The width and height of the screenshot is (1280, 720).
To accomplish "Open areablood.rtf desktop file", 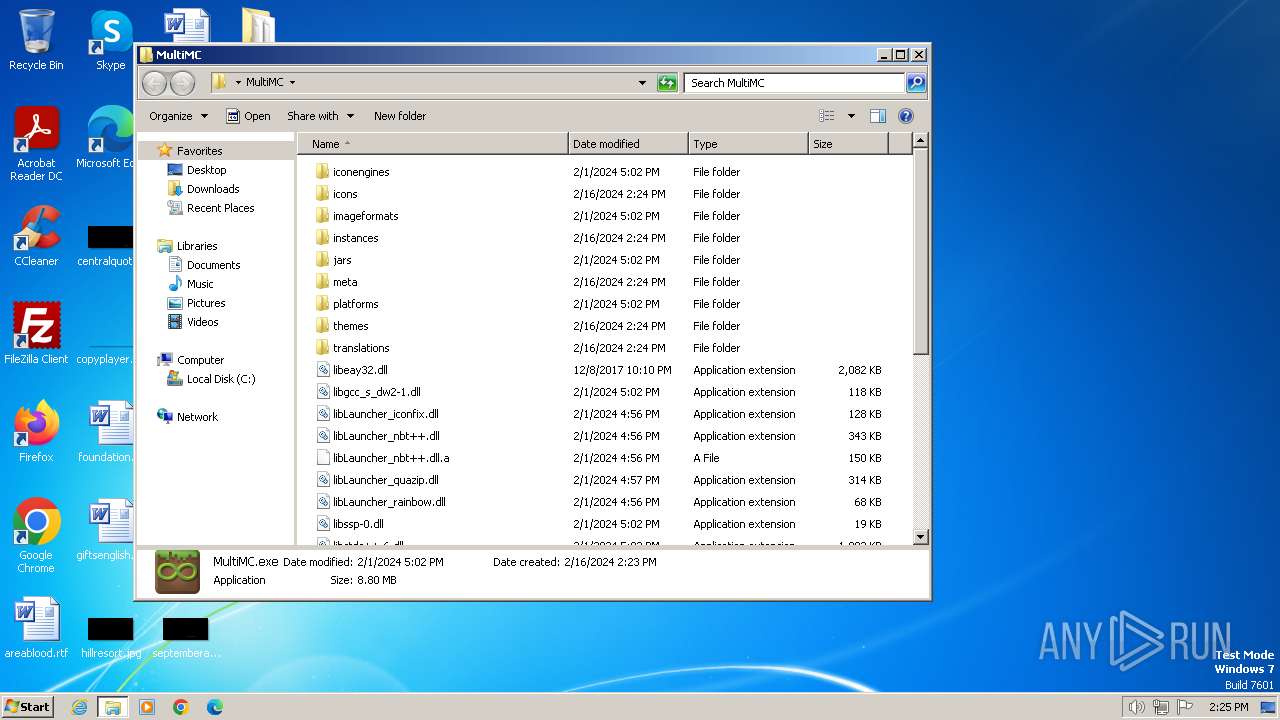I will (36, 628).
